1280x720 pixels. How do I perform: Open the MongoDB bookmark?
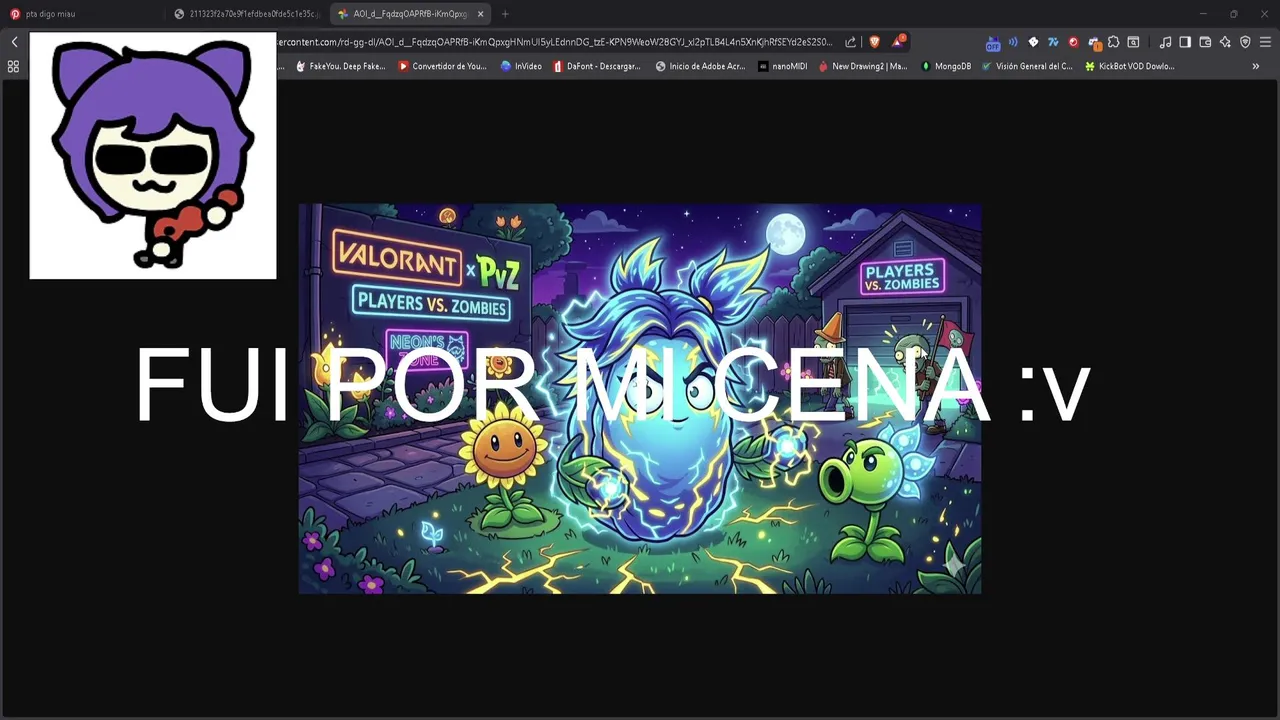pos(946,66)
